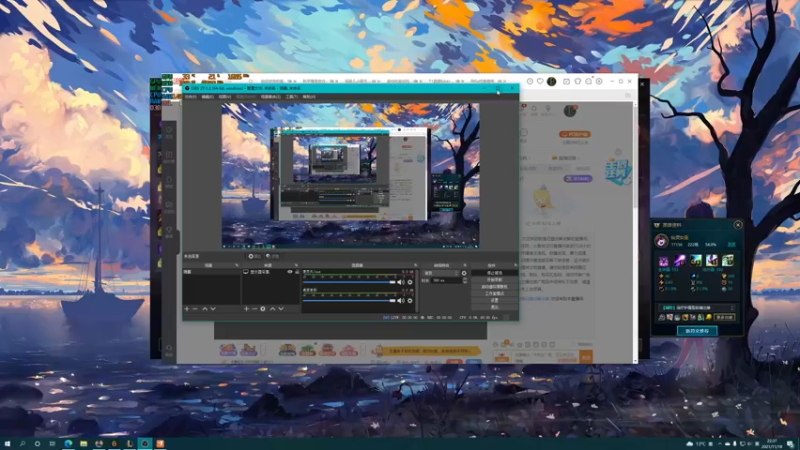Move source down with the Sources panel down arrow
The image size is (800, 450).
tap(281, 309)
